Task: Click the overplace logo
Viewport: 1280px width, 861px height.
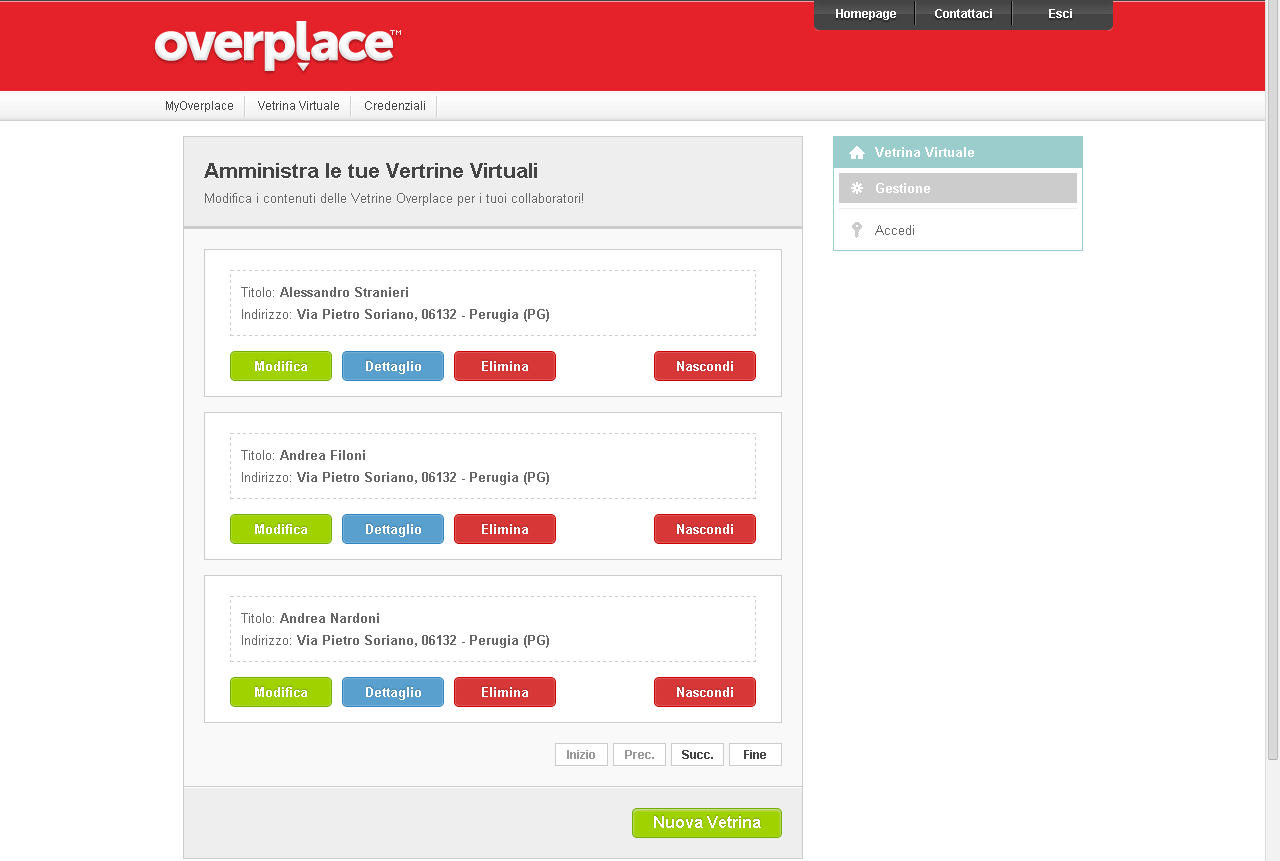Action: point(278,46)
